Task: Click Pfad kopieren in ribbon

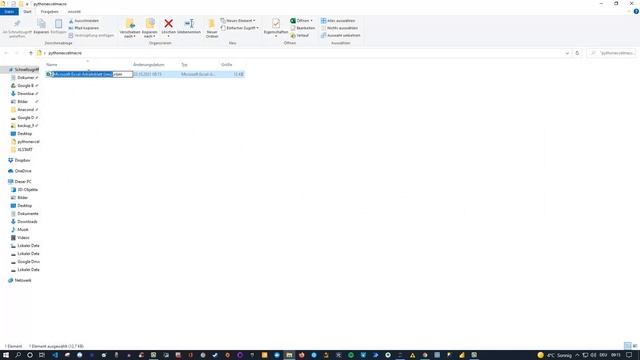Action: pos(84,28)
